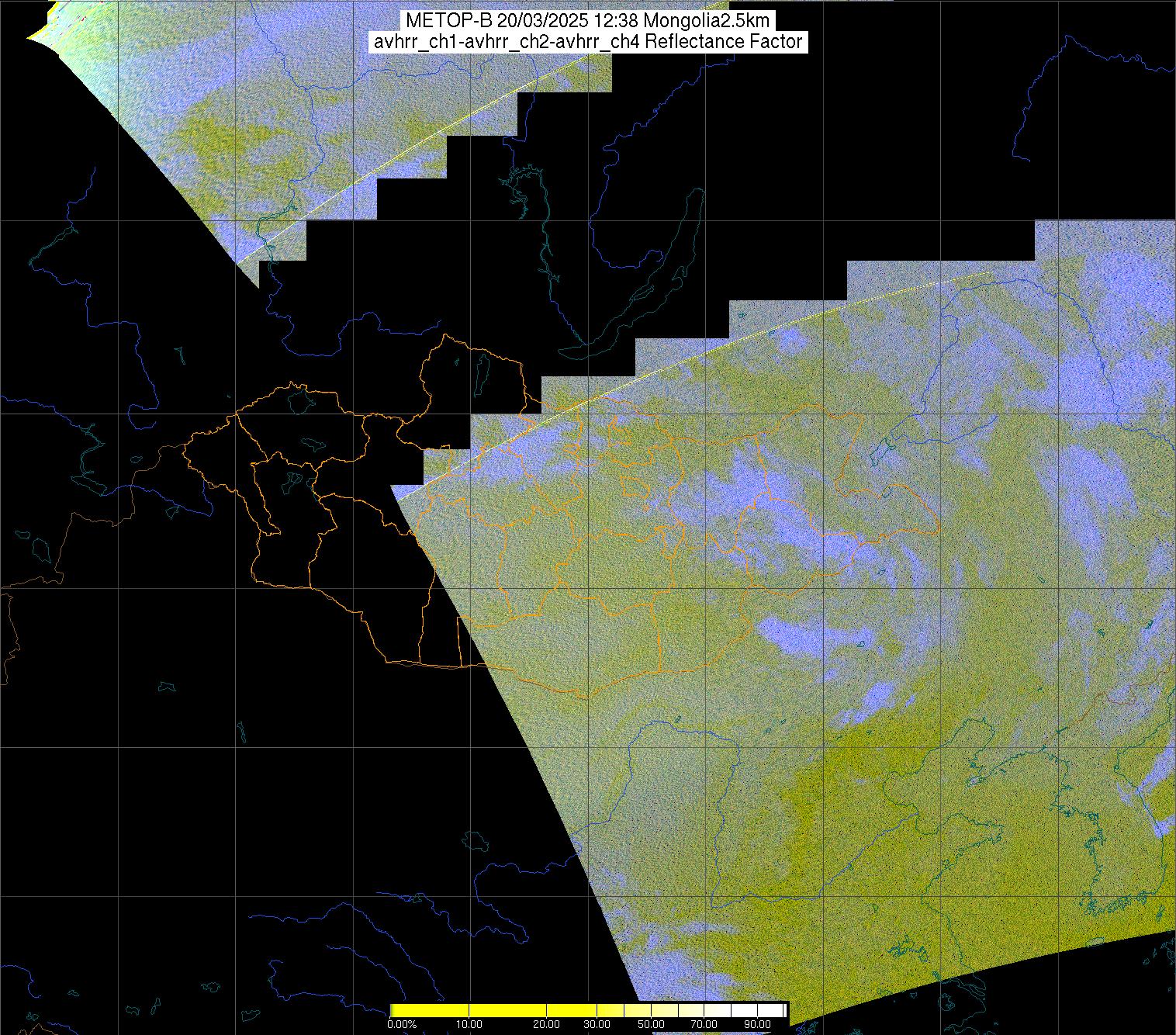Pick the colorbar segment between 10.00 and 20.00
Screen dimensions: 1176x1035
(508, 1010)
